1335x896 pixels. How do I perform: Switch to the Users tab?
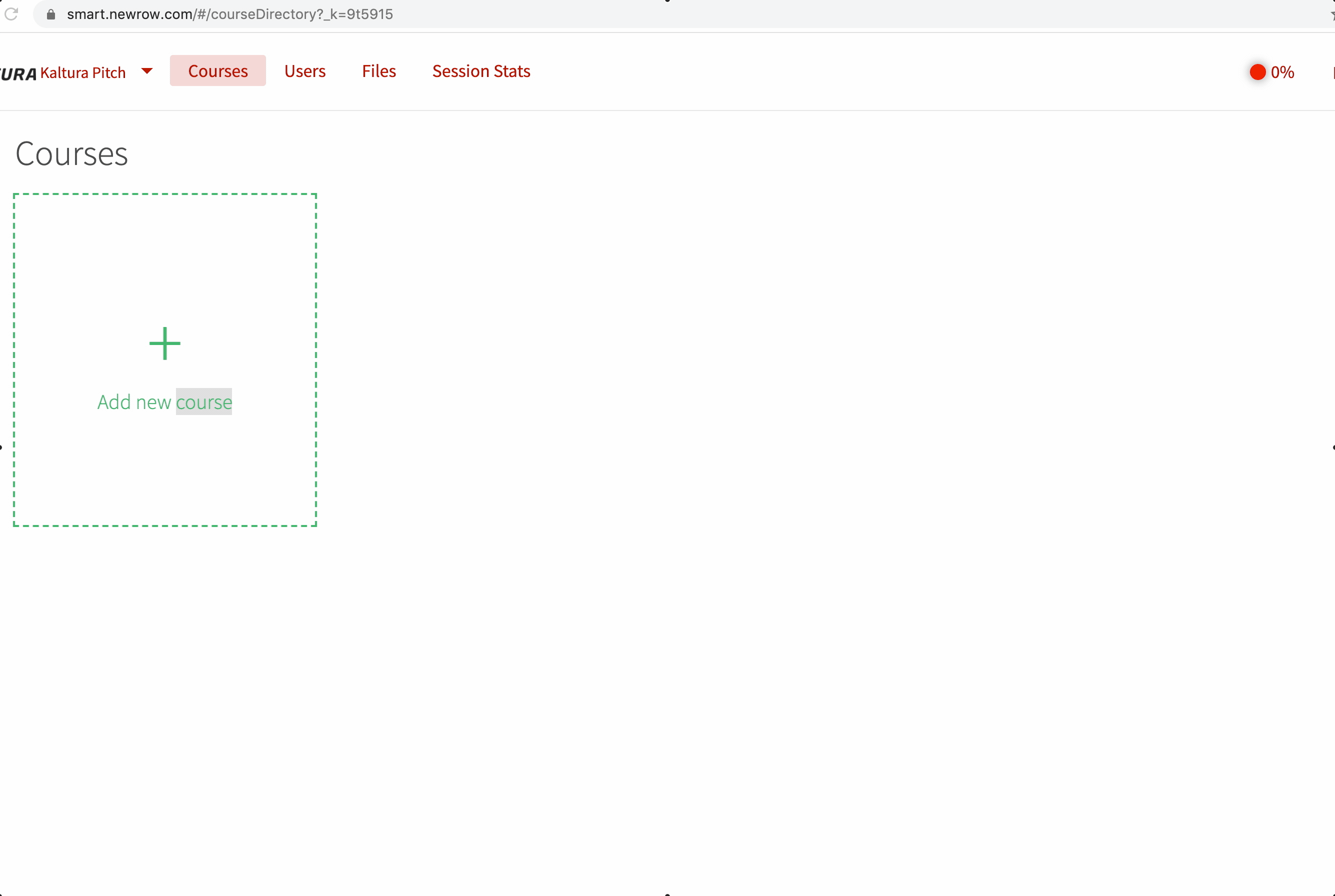[304, 71]
